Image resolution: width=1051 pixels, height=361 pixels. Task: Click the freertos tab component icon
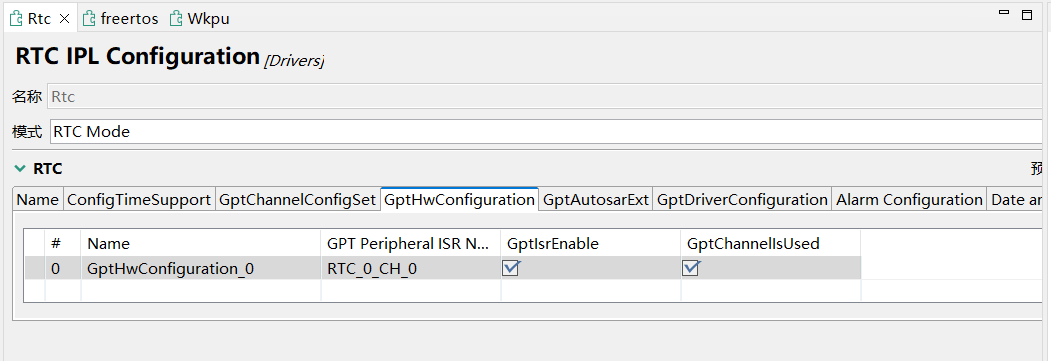[x=89, y=19]
